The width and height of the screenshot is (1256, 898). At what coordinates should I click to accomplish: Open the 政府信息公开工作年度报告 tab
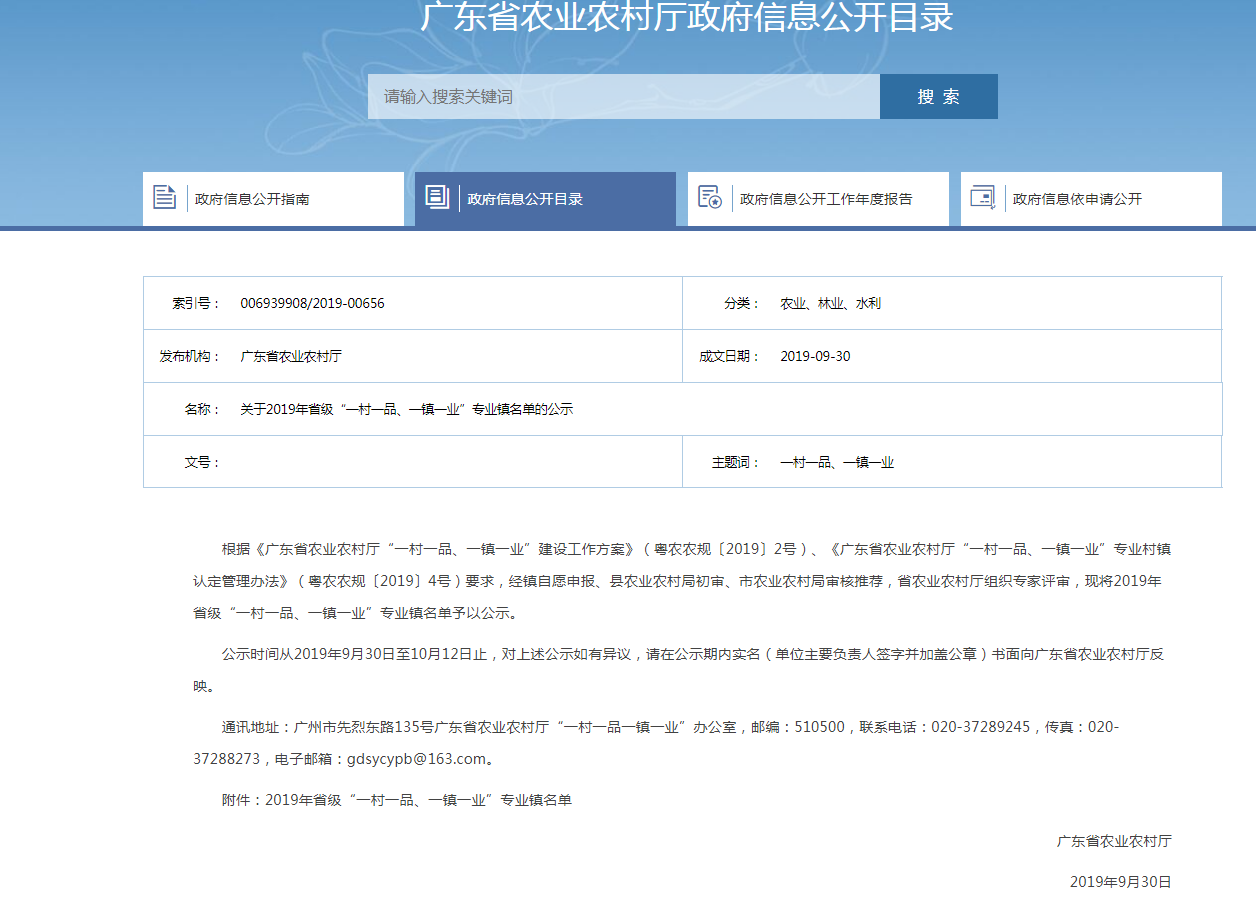point(818,199)
